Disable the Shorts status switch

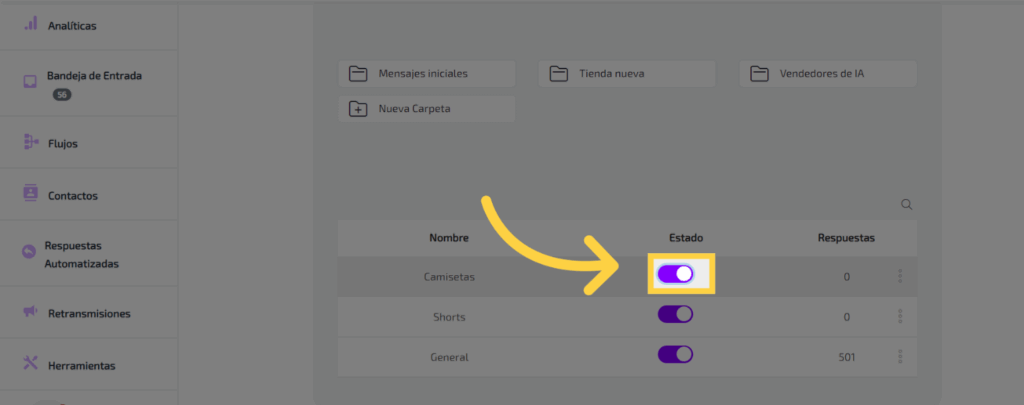click(x=675, y=315)
